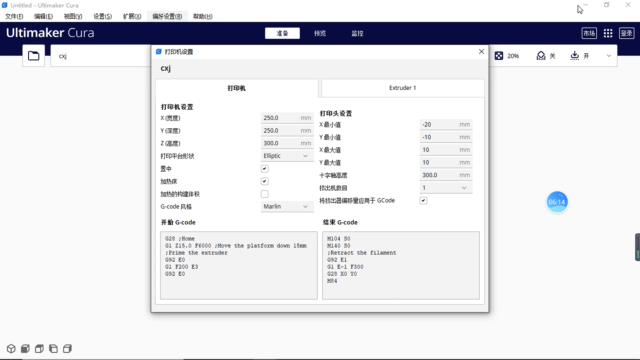The height and width of the screenshot is (360, 640).
Task: Open the Marketplace button
Action: point(589,33)
